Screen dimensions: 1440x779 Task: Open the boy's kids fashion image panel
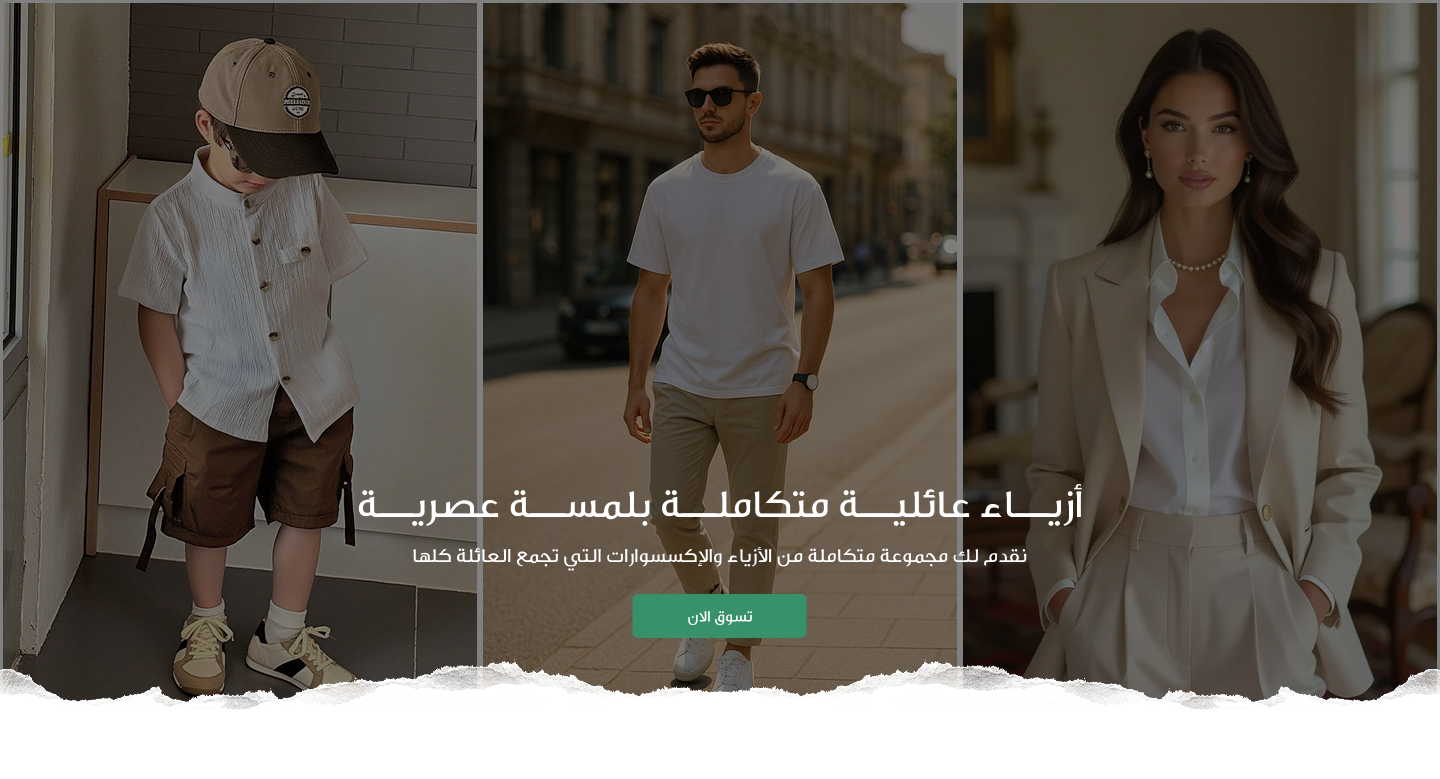tap(240, 350)
